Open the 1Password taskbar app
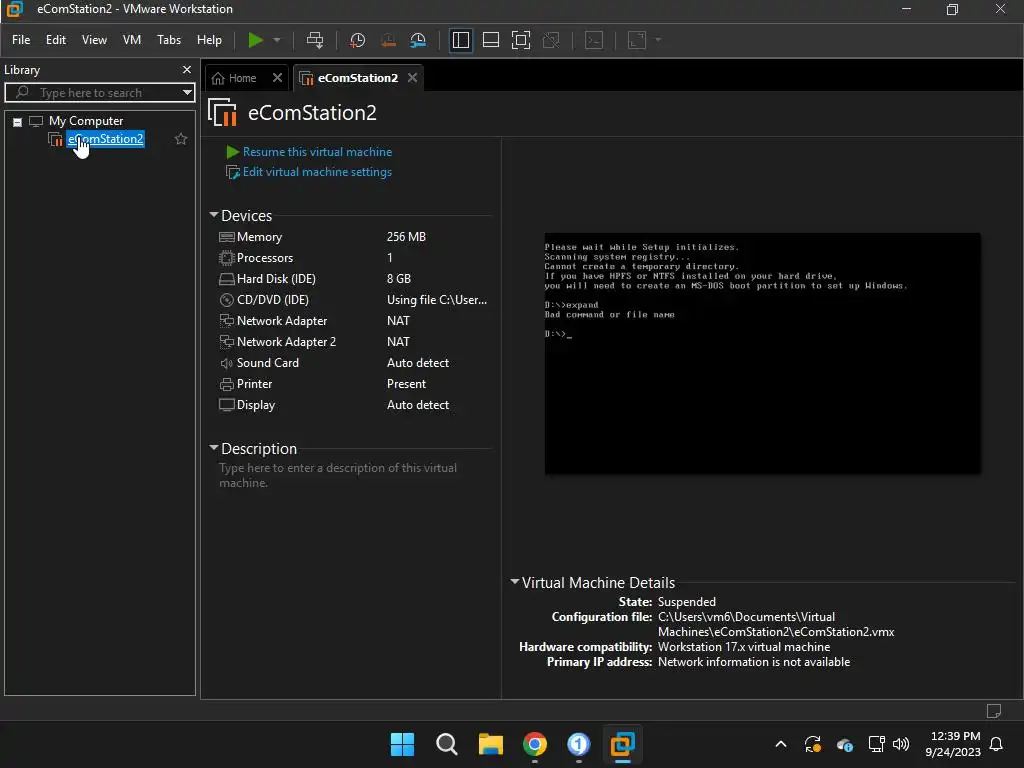 pyautogui.click(x=579, y=744)
